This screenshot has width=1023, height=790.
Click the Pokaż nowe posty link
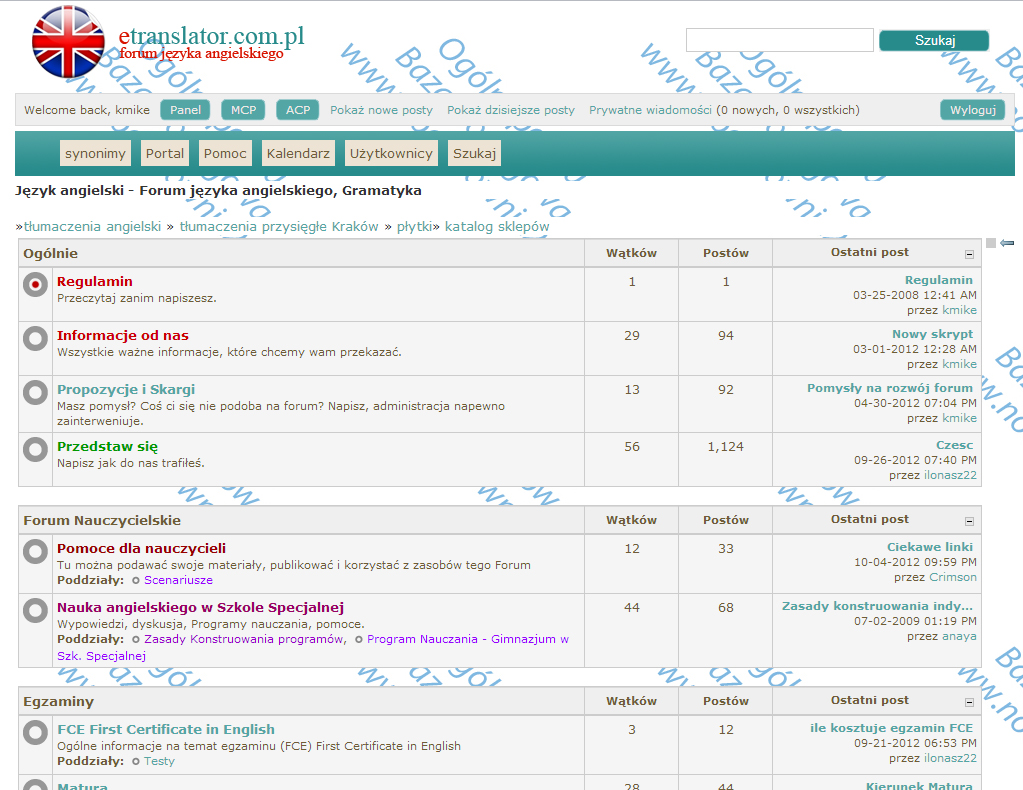tap(381, 110)
